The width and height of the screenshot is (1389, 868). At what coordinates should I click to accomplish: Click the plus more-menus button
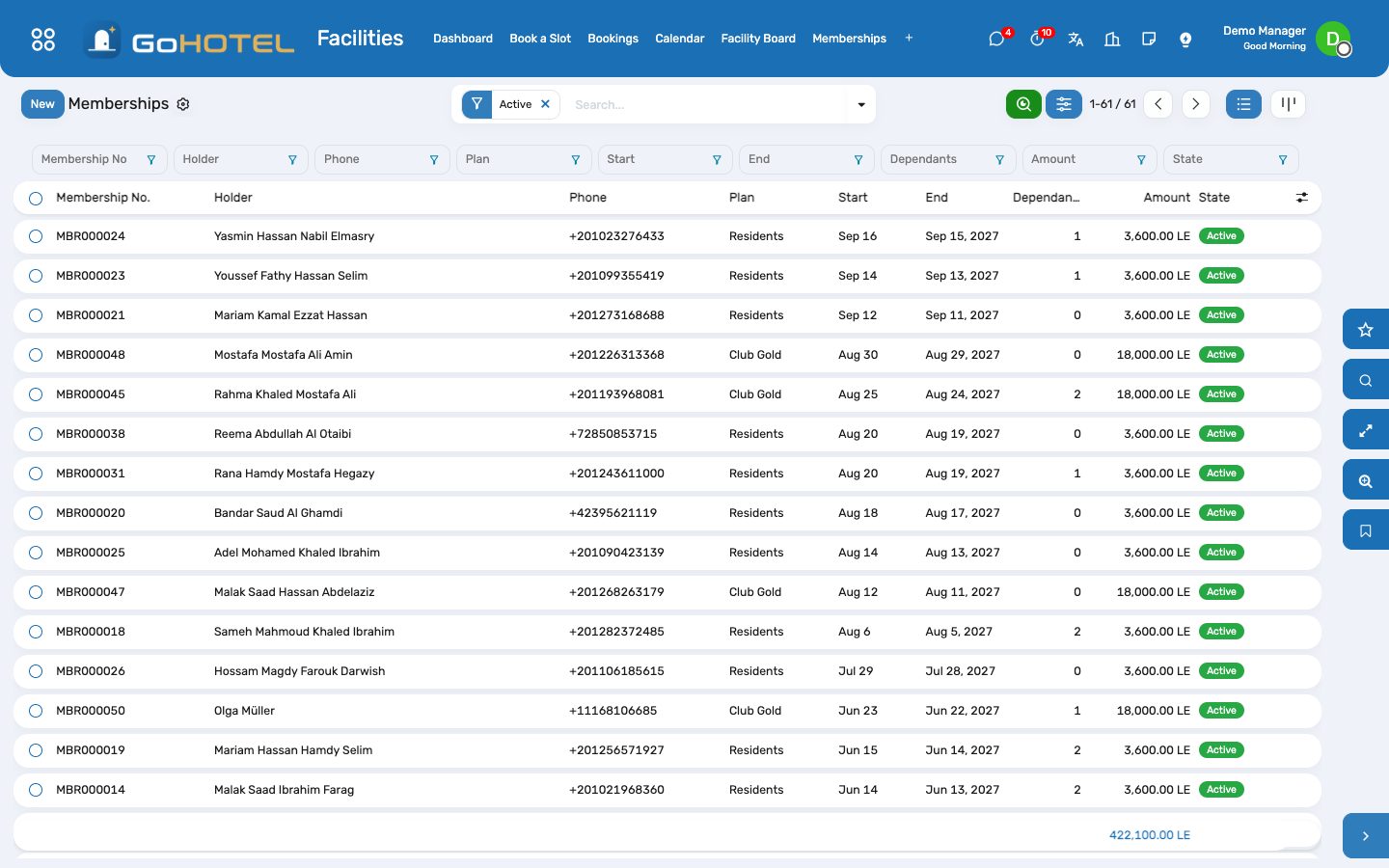909,39
